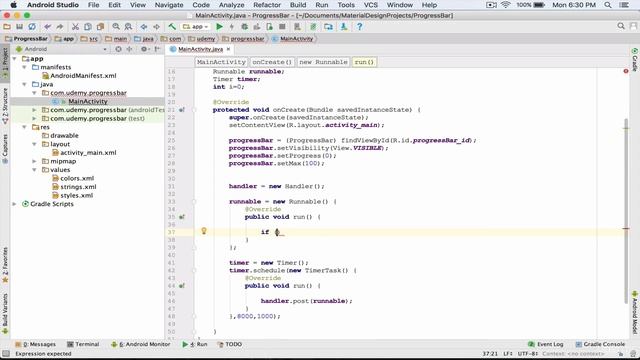
Task: Click the navigate Forward arrow icon
Action: 156,27
